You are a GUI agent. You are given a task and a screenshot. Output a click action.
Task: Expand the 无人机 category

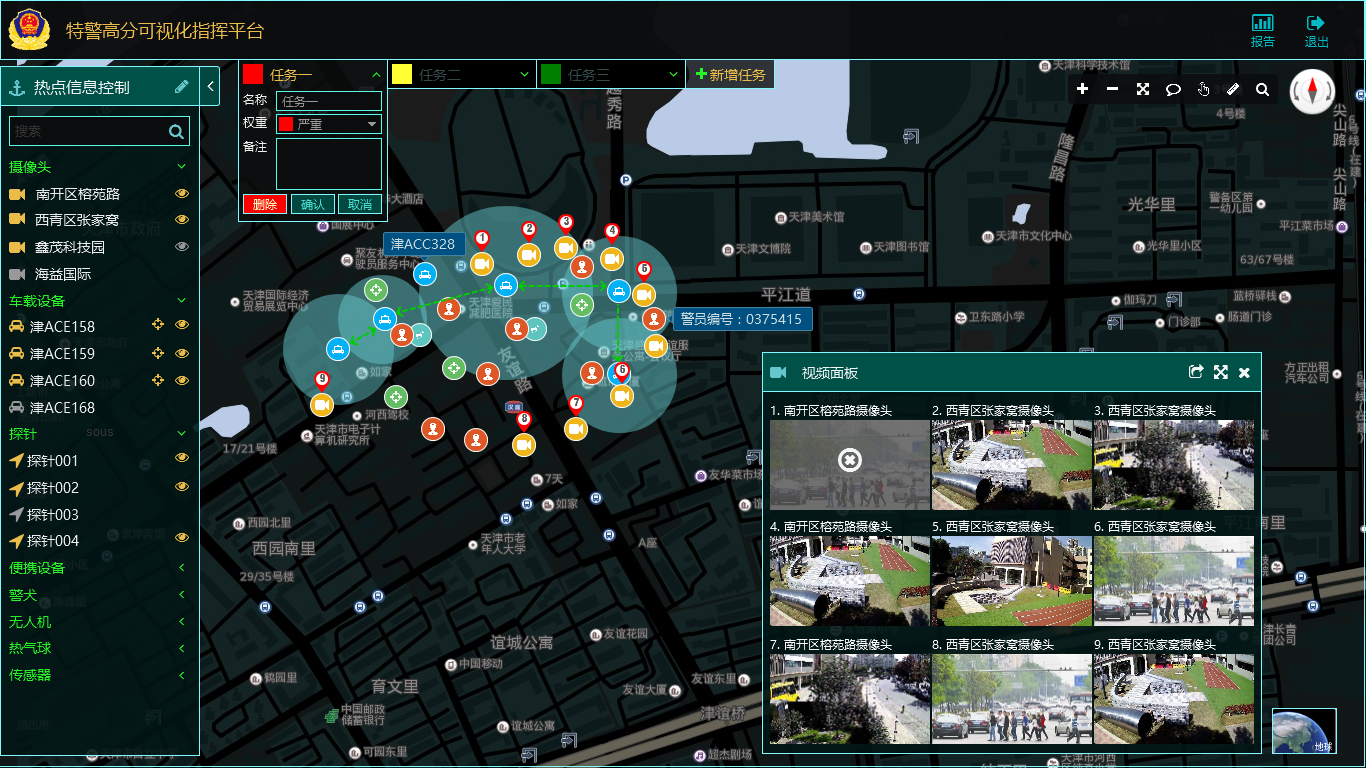(182, 622)
